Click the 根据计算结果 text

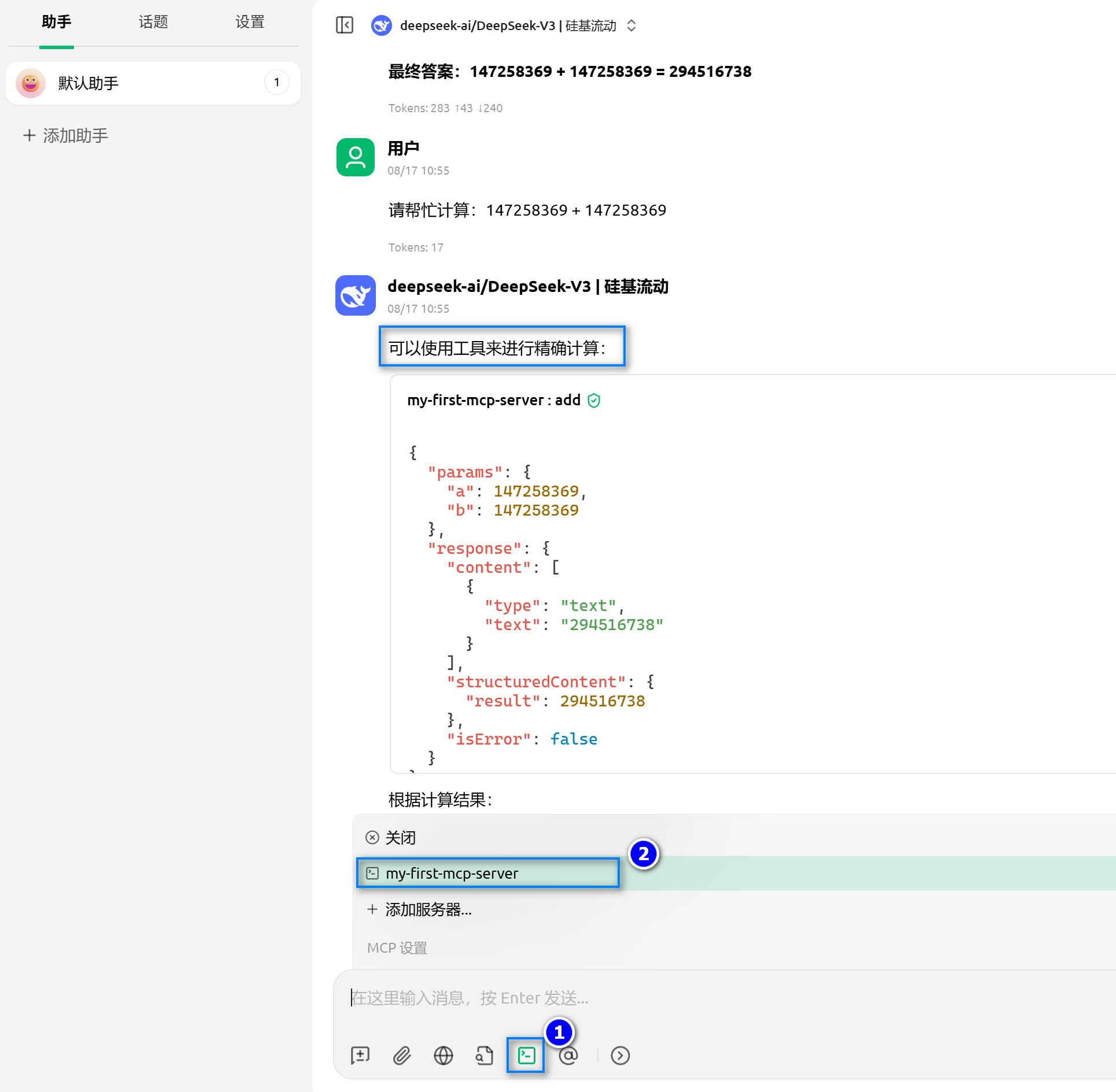[x=440, y=799]
